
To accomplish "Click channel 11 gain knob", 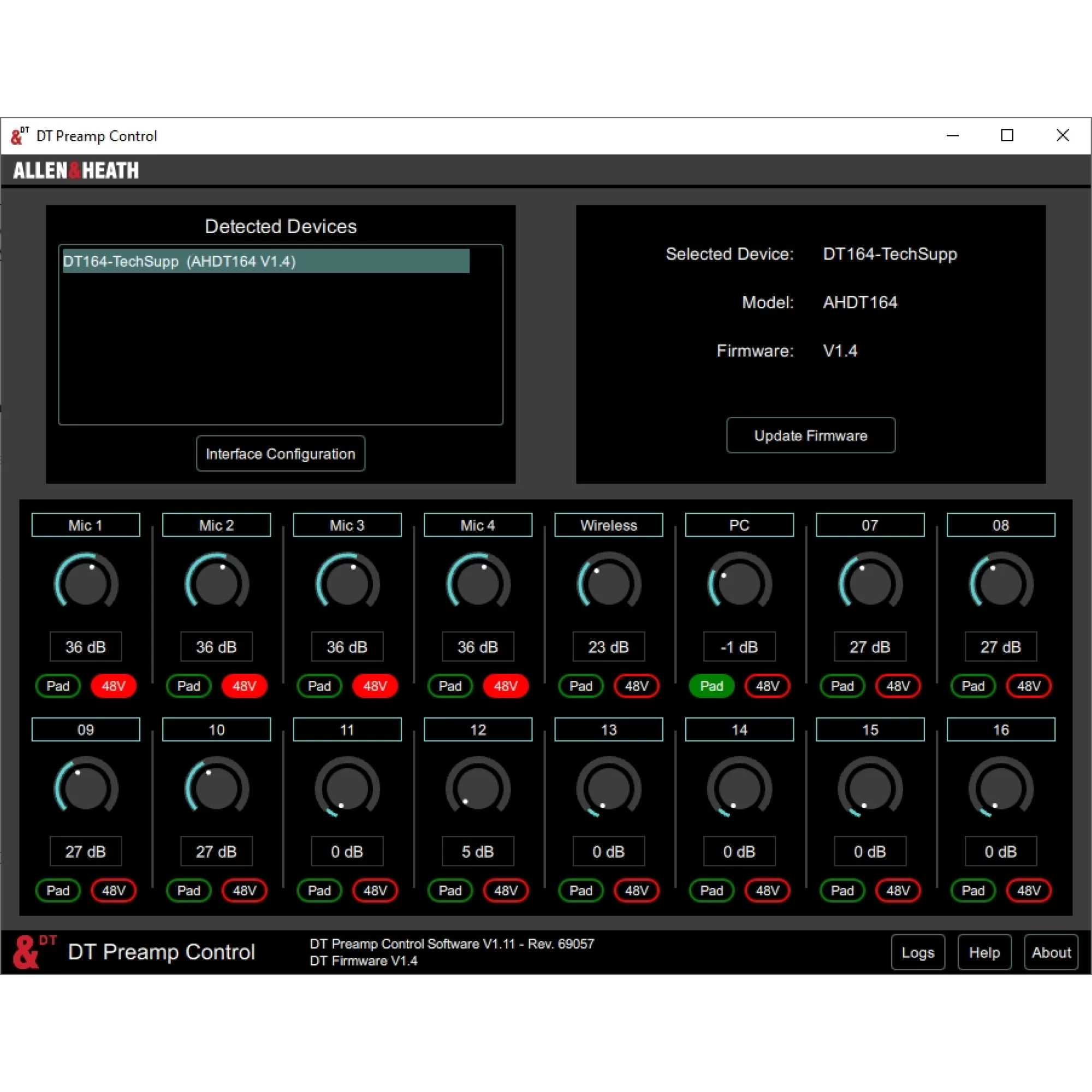I will click(347, 787).
